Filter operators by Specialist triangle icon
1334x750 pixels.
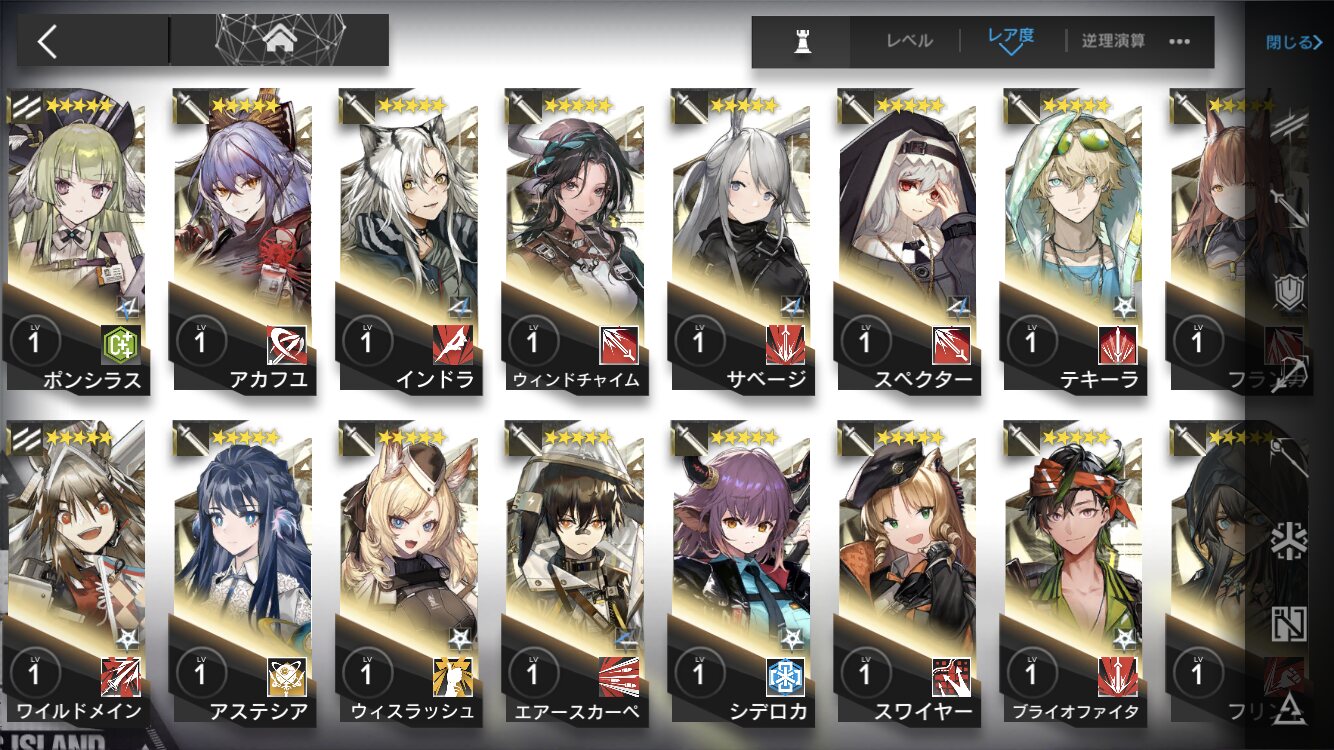click(1289, 706)
